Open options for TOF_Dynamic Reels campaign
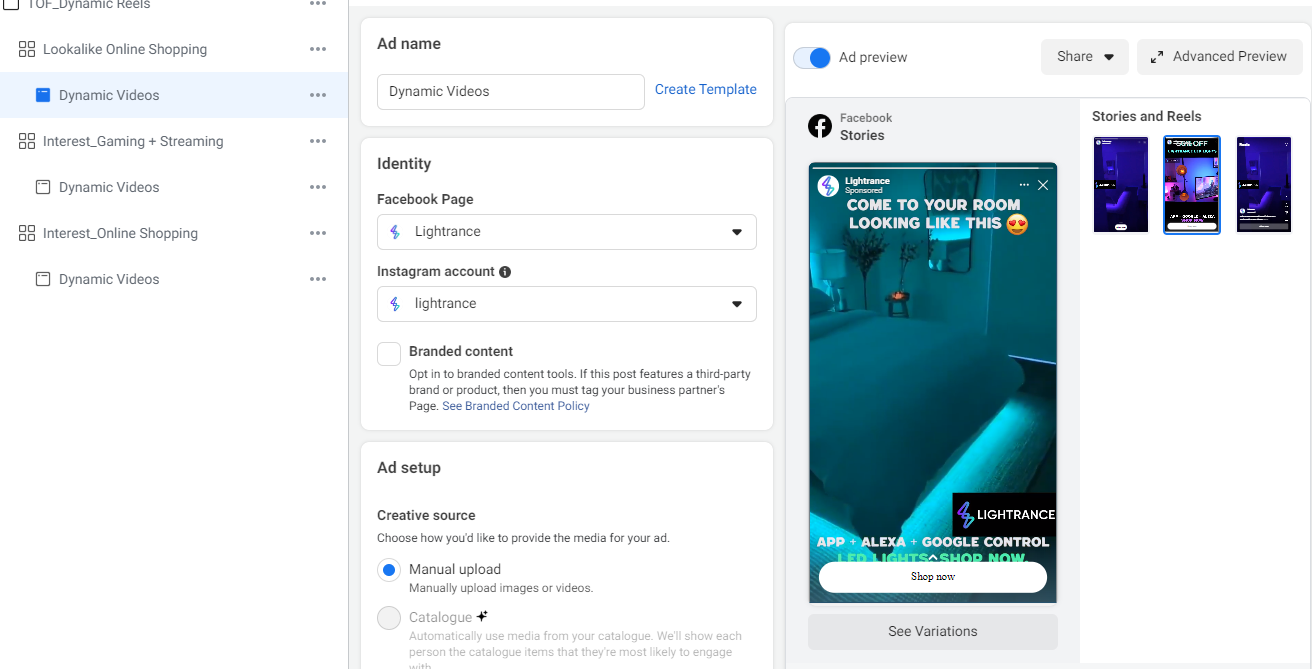This screenshot has height=669, width=1312. 318,4
